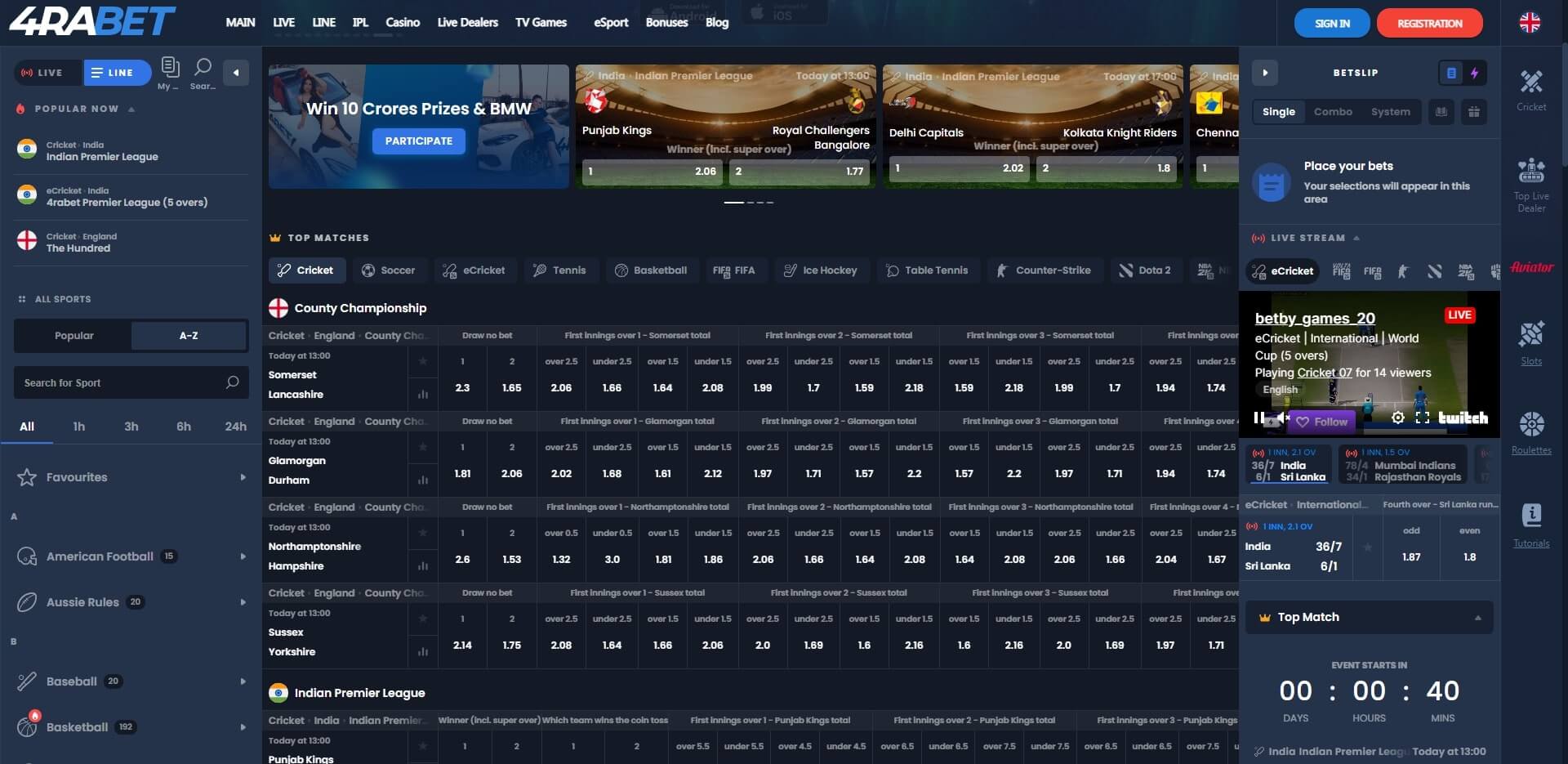Select the Combo betslip tab
The height and width of the screenshot is (764, 1568).
pyautogui.click(x=1333, y=112)
